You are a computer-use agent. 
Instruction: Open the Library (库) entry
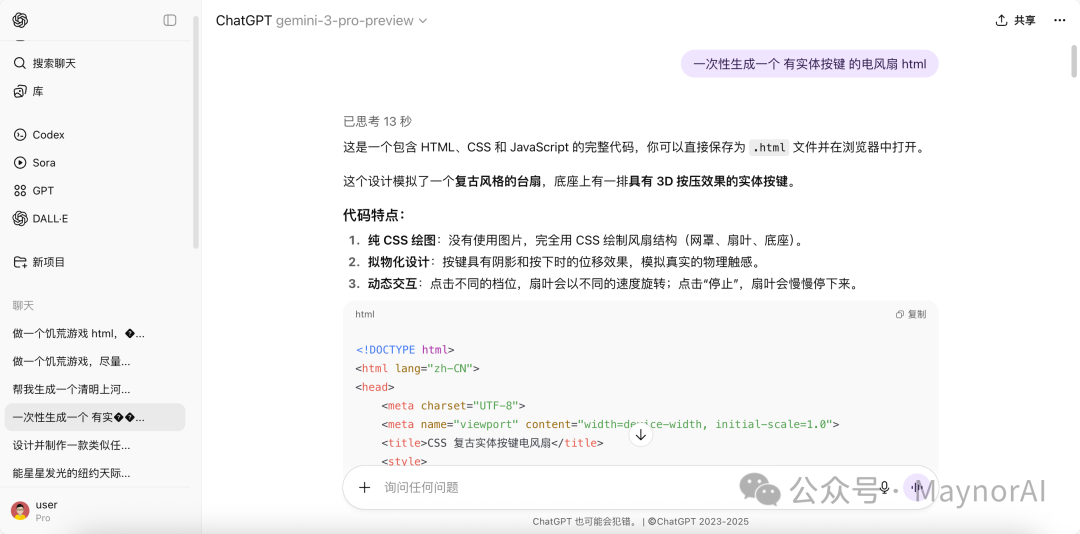click(95, 92)
